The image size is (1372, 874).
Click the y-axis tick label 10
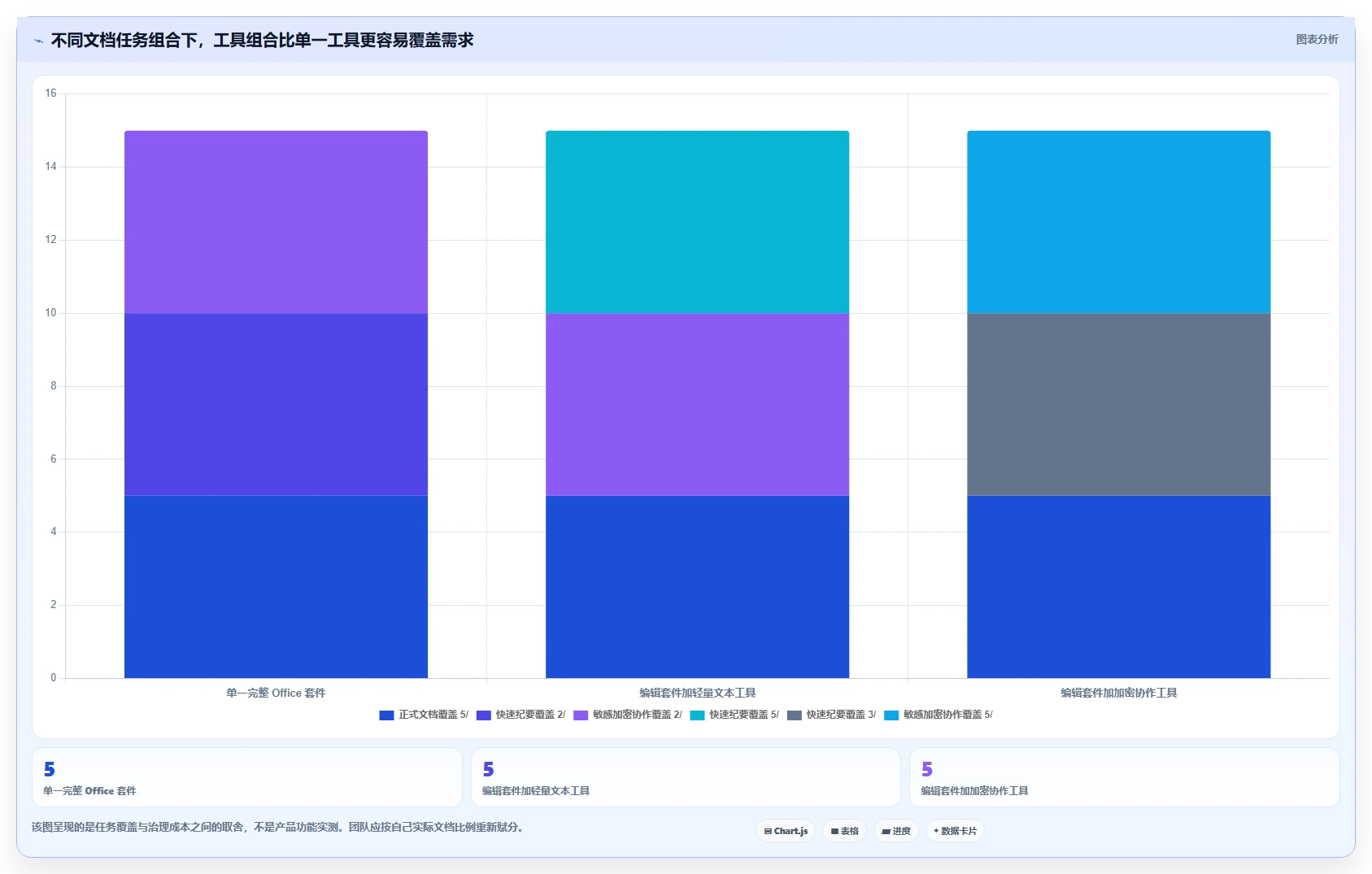point(51,313)
